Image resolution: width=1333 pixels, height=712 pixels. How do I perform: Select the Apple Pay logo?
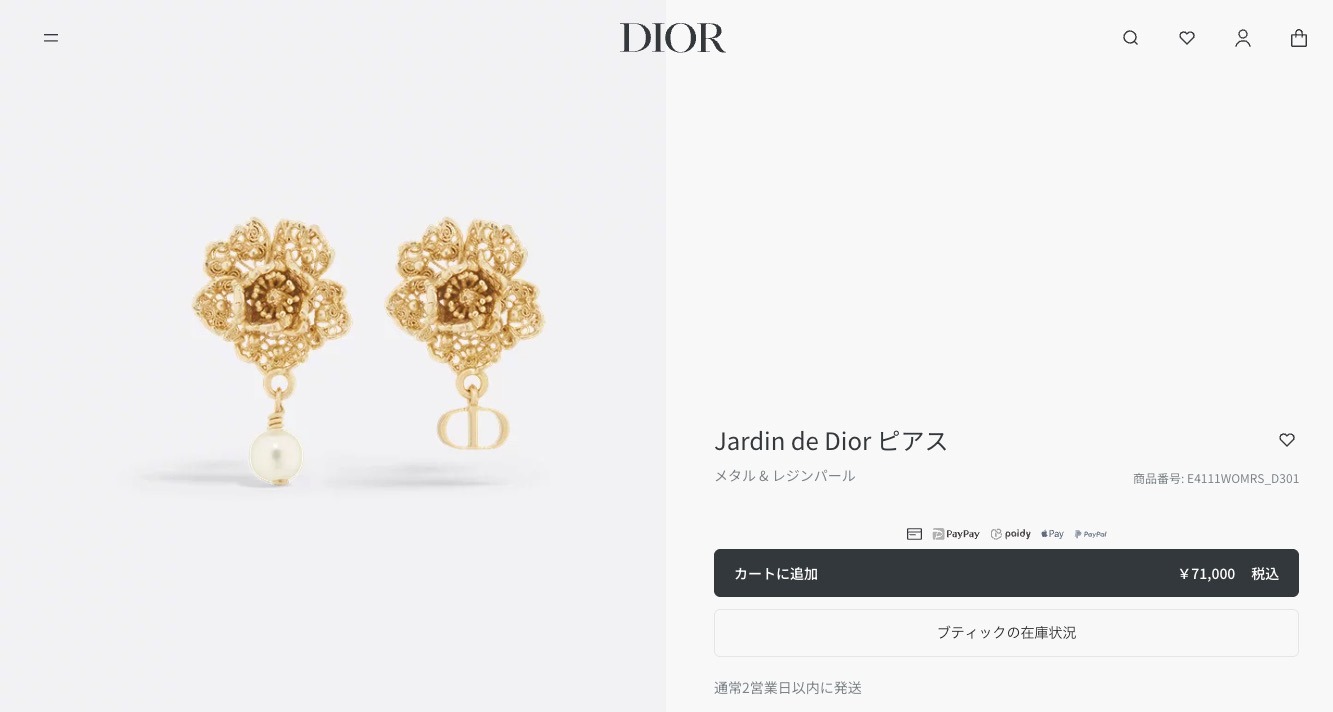click(x=1052, y=534)
